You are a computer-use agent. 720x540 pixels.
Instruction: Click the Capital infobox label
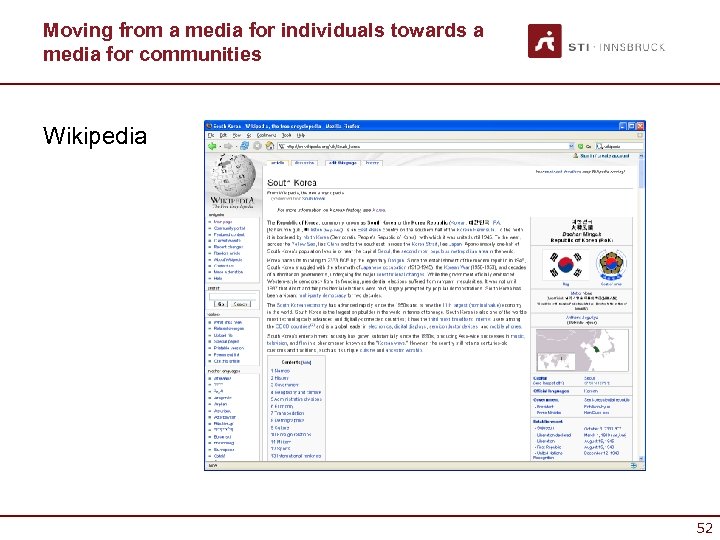(540, 378)
